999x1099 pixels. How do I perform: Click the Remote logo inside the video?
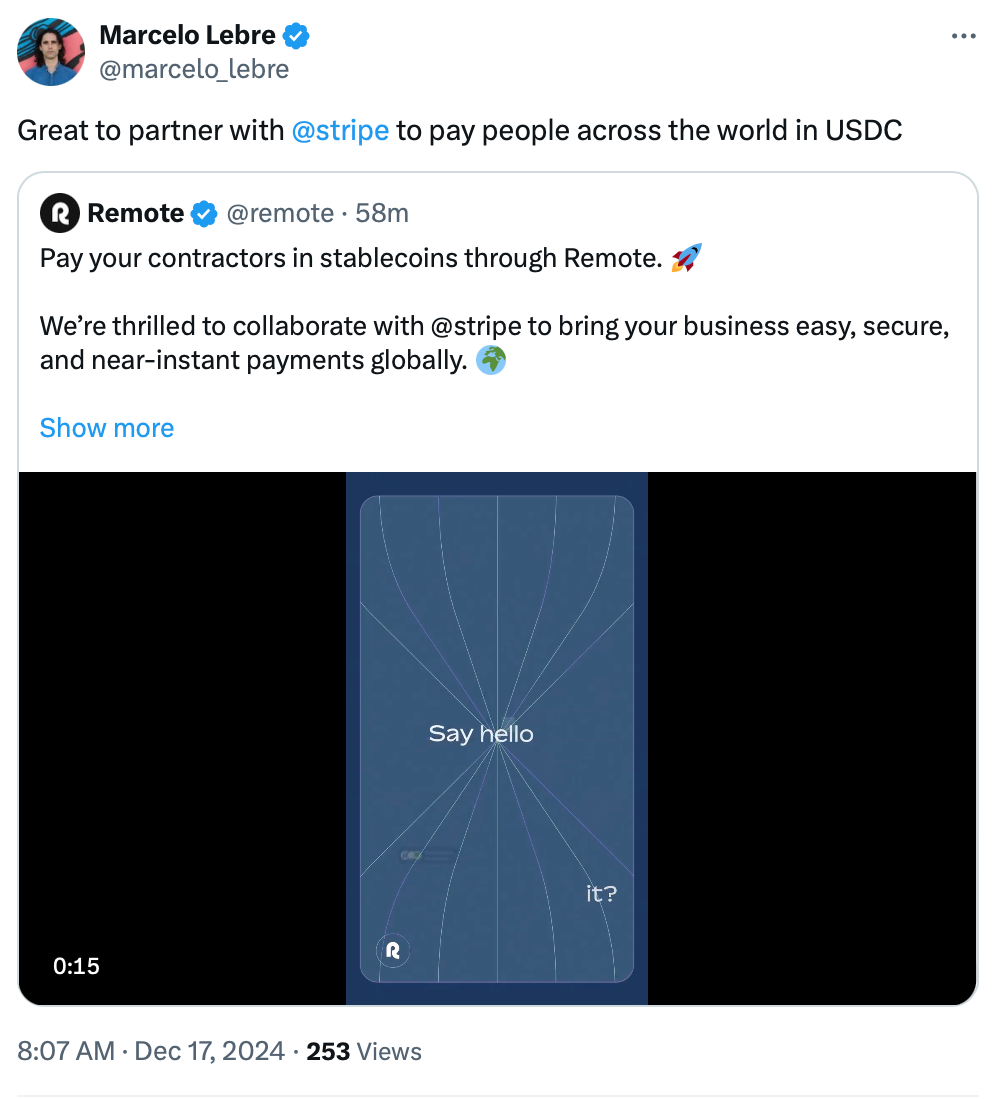pyautogui.click(x=393, y=949)
